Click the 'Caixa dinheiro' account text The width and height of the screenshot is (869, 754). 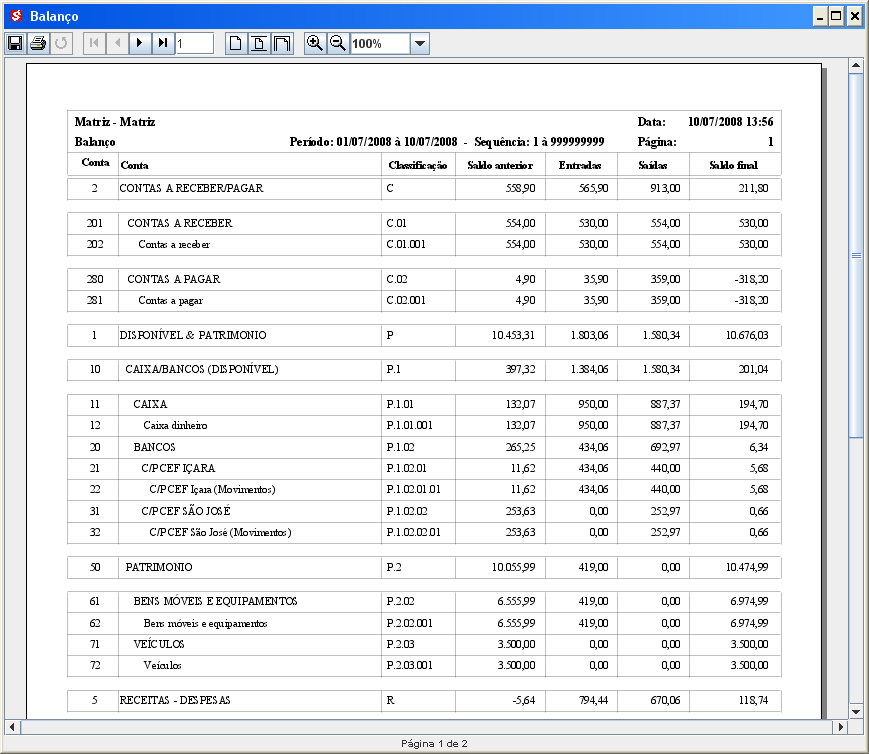pos(175,426)
